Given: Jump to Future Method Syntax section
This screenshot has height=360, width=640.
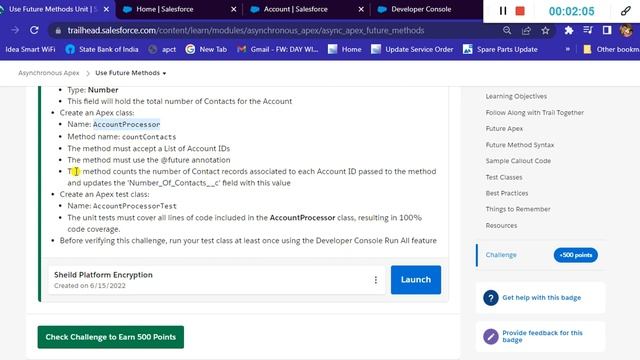Looking at the screenshot, I should (x=520, y=145).
